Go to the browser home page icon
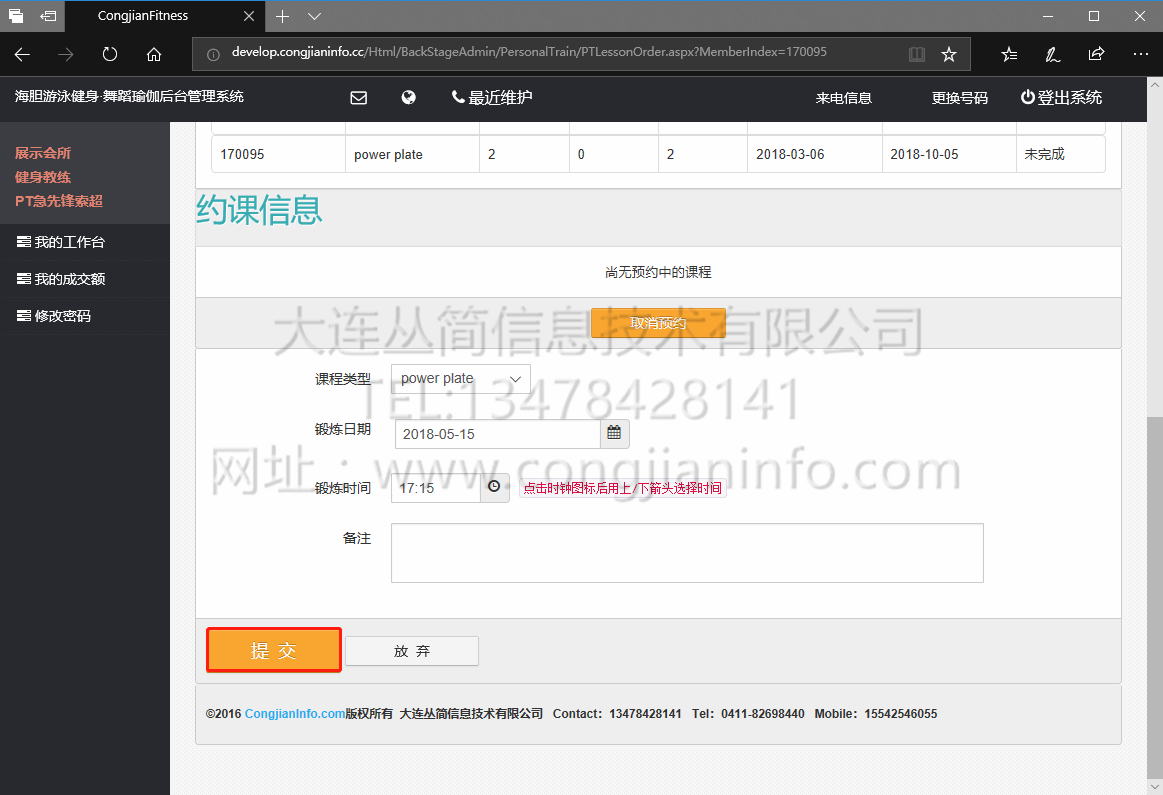 pos(154,54)
